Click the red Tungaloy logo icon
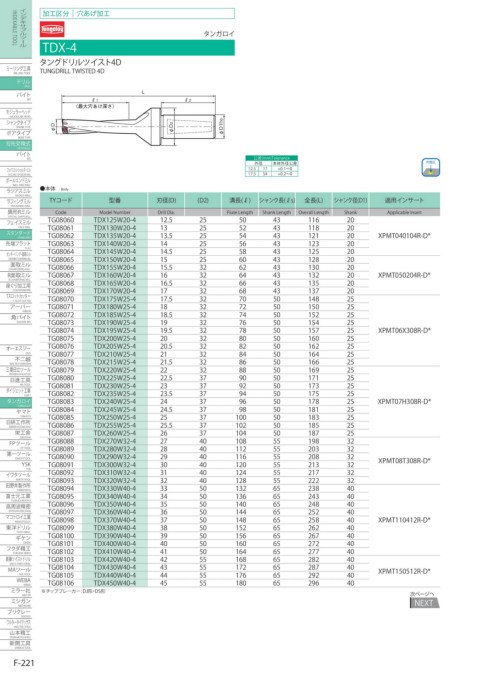Viewport: 480px width, 677px height. [x=52, y=29]
